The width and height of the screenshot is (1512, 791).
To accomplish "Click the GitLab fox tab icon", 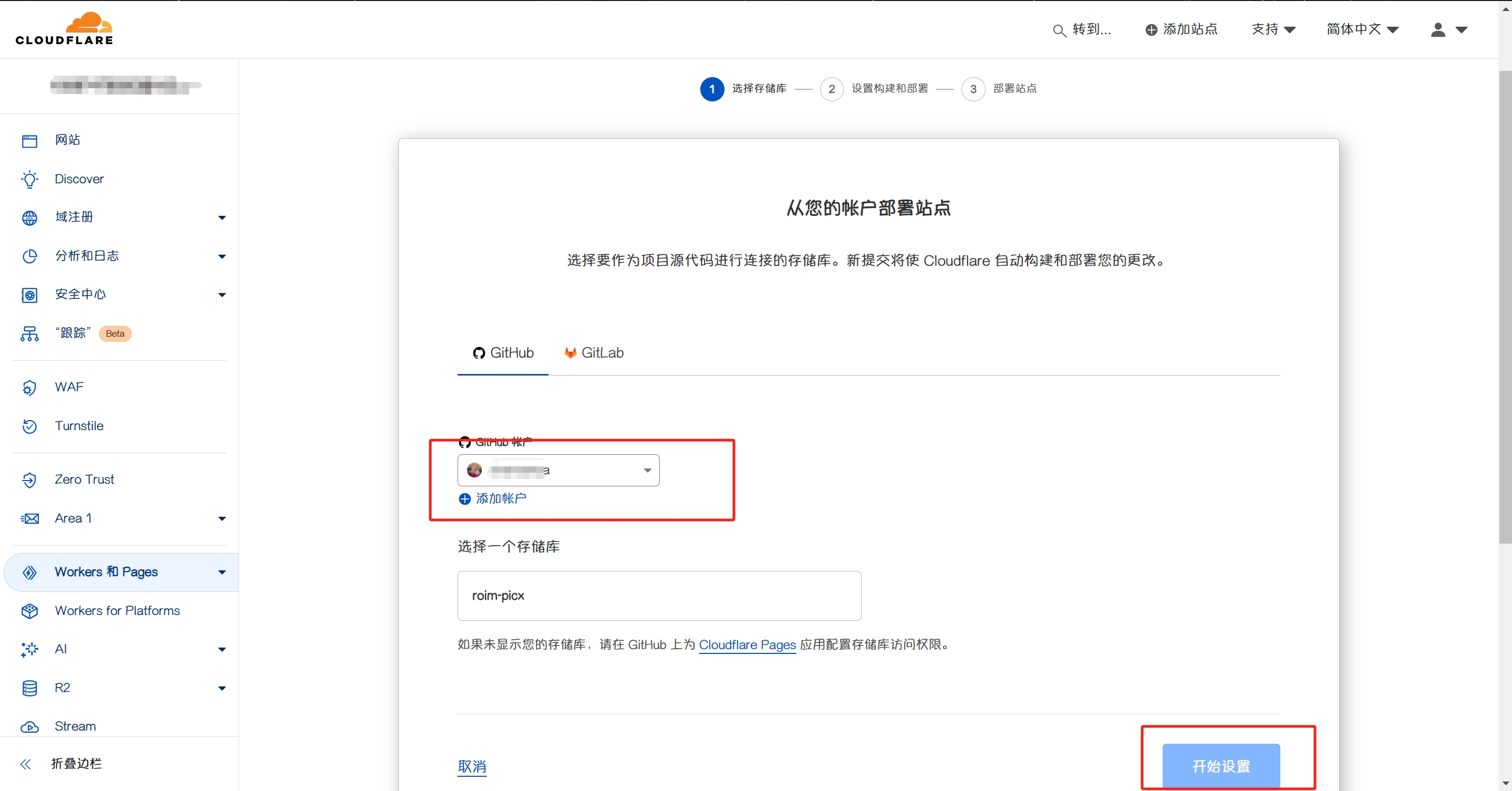I will [570, 352].
